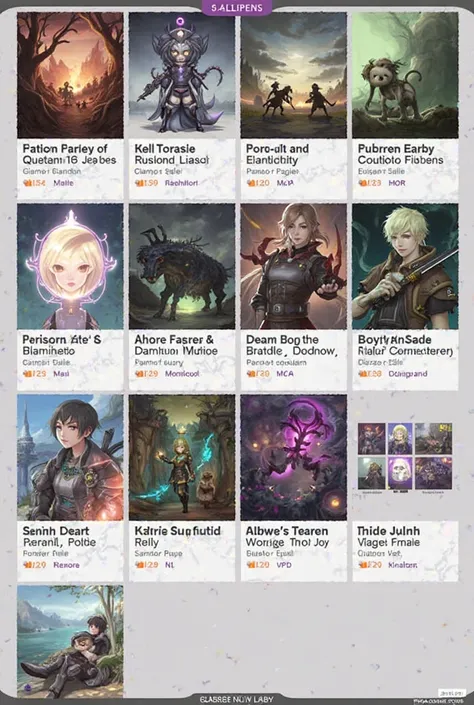Open the blond swordsman artwork card
The image size is (474, 705).
(405, 266)
